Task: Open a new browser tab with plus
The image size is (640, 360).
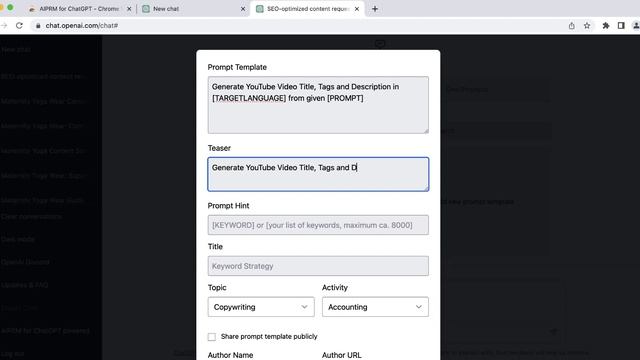Action: (375, 9)
